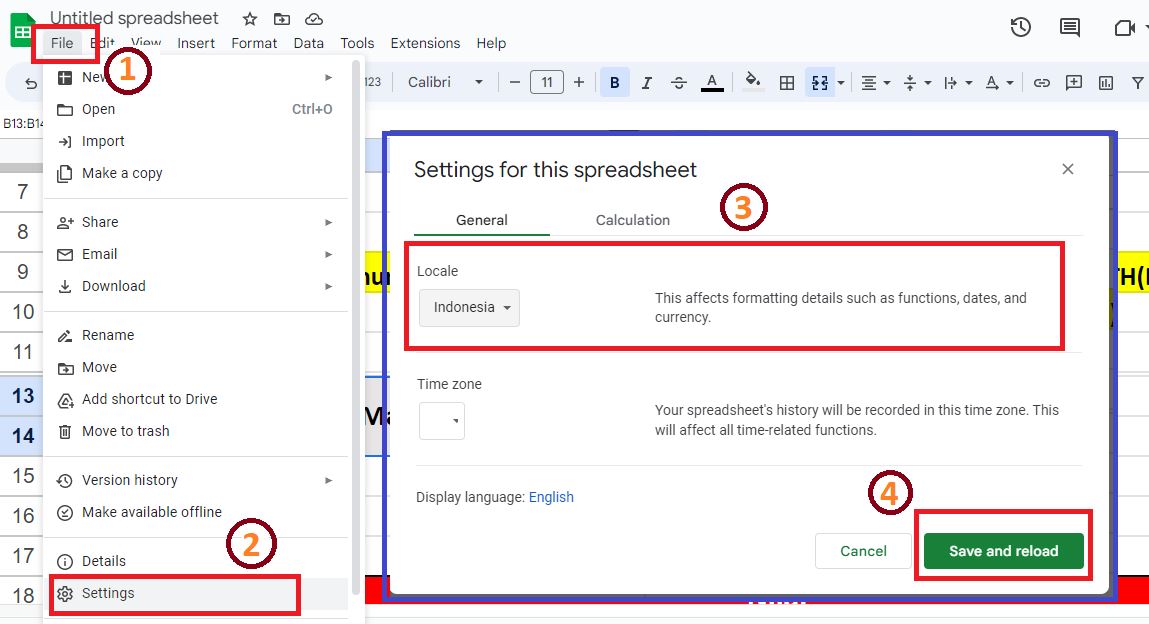Choose Make available offline
The width and height of the screenshot is (1149, 624).
coord(196,513)
